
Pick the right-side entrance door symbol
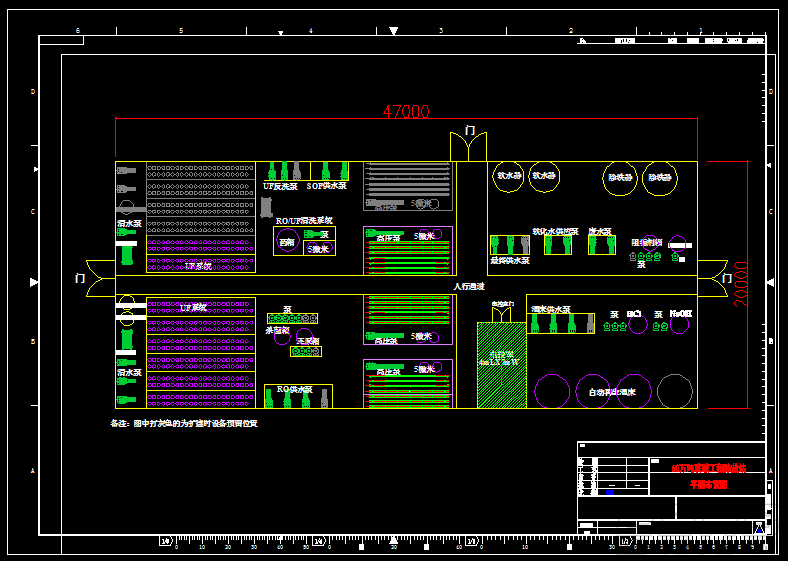713,278
